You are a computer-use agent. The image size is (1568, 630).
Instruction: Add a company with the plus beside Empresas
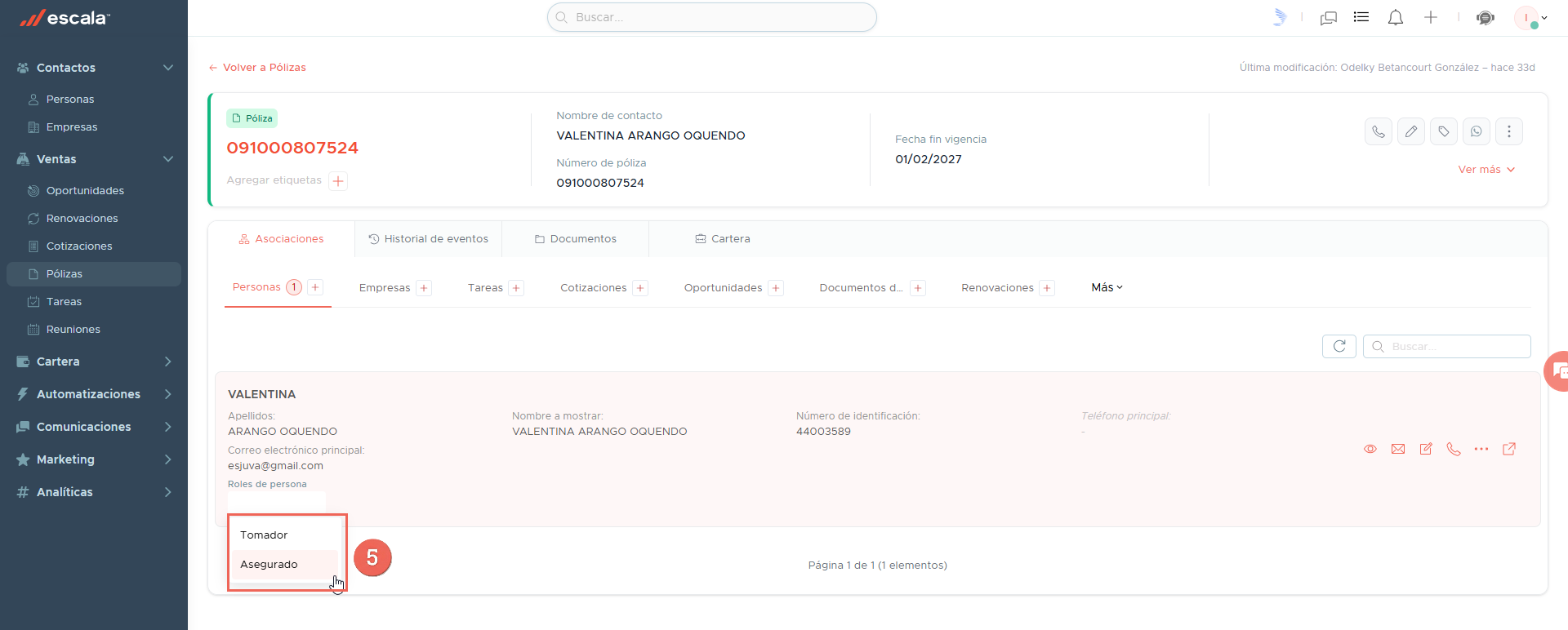pyautogui.click(x=424, y=288)
